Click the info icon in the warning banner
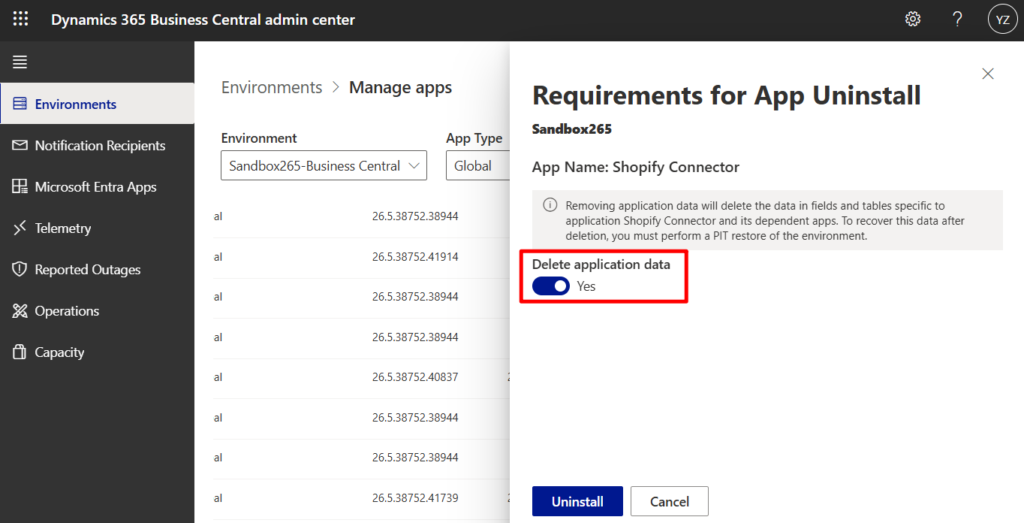Screen dimensions: 1024x523 [x=550, y=204]
